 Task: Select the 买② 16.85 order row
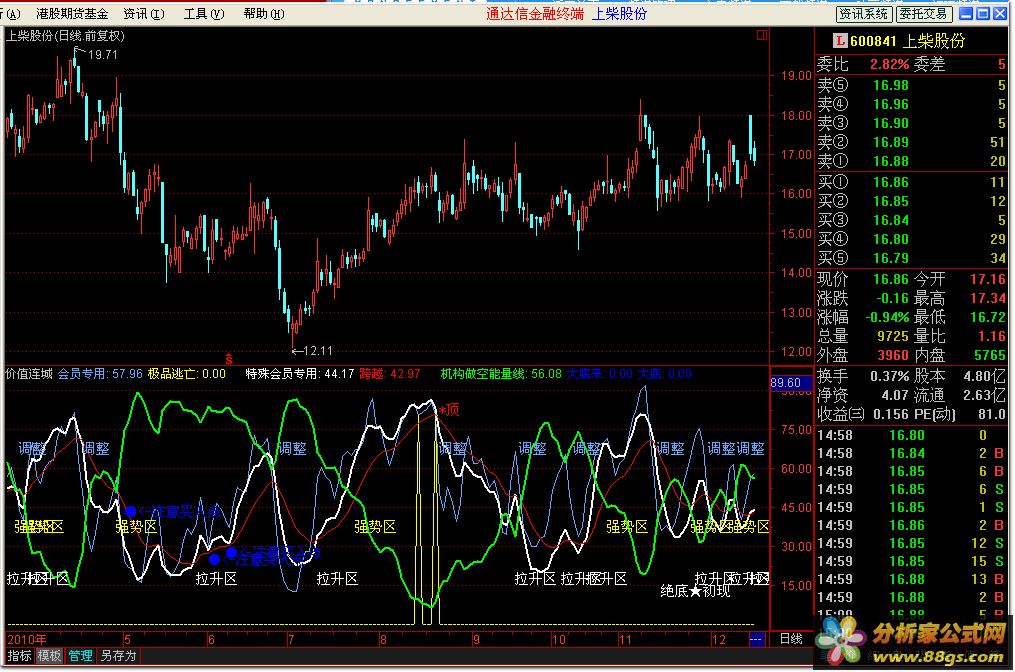911,201
